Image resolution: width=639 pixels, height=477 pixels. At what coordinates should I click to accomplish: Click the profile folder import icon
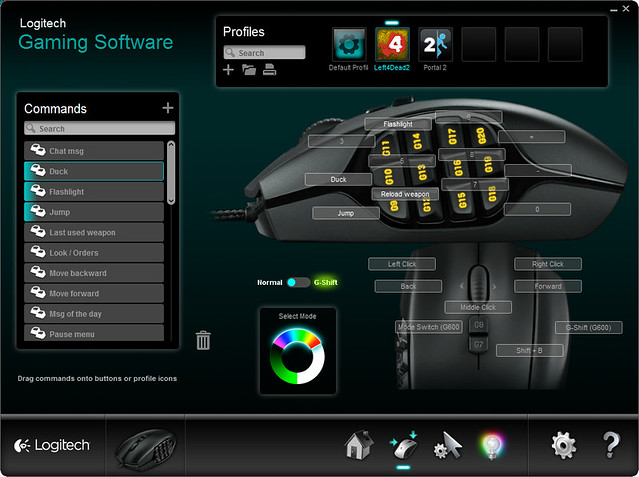pos(248,70)
